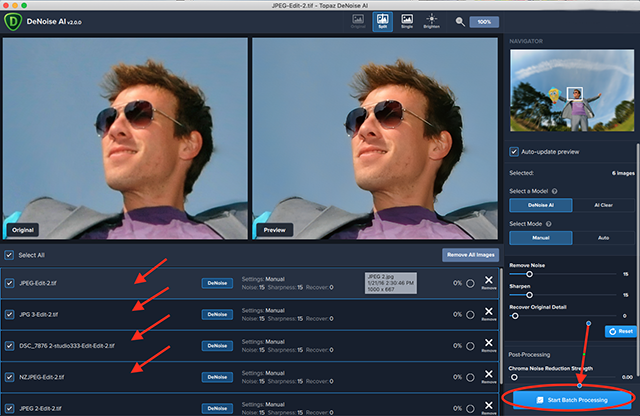Choose the DeNoise AI model tab
This screenshot has height=416, width=640.
[x=541, y=205]
